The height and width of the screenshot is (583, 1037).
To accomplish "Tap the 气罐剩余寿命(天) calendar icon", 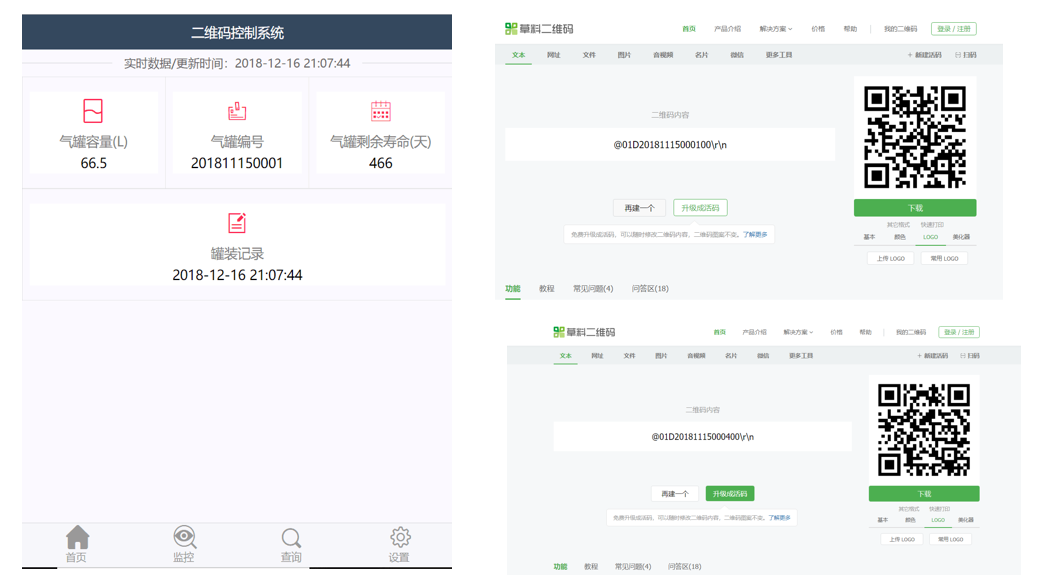I will (381, 111).
